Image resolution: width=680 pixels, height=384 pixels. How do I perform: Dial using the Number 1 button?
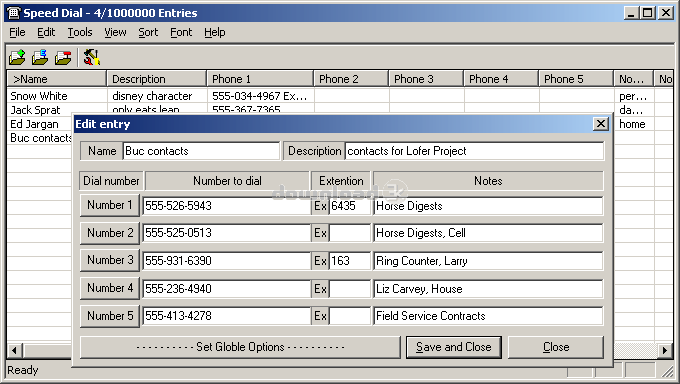click(110, 205)
